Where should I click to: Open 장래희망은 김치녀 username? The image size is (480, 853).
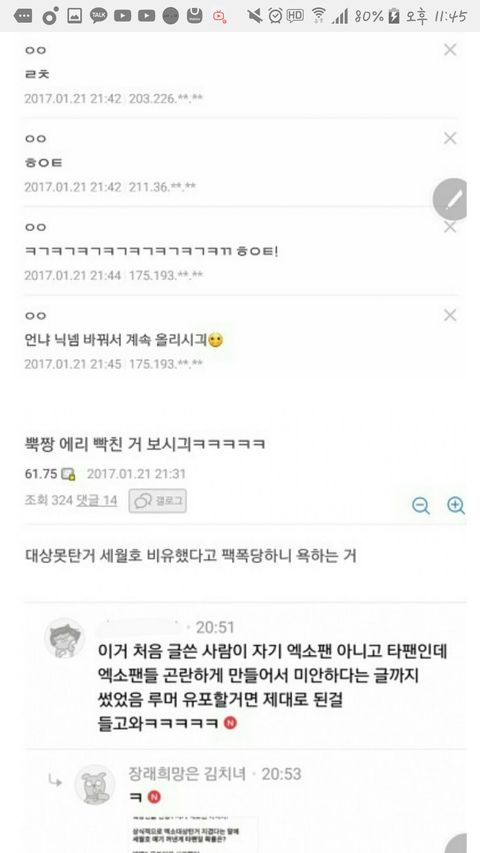(x=187, y=773)
